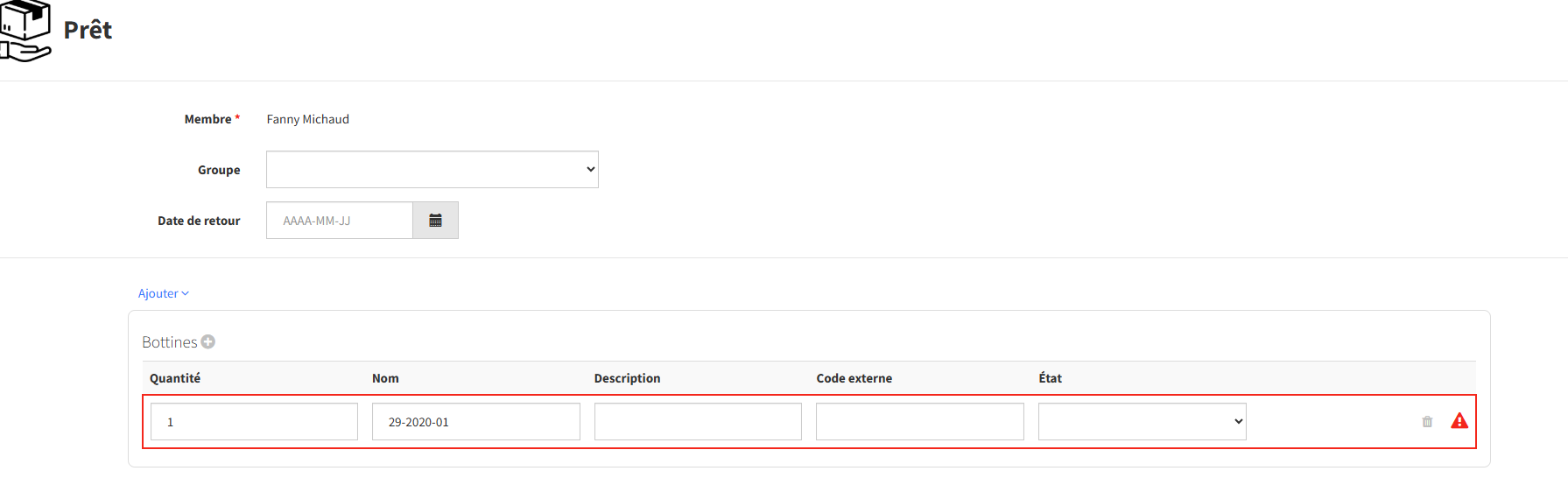Click the Description column header
1568x492 pixels.
point(628,378)
